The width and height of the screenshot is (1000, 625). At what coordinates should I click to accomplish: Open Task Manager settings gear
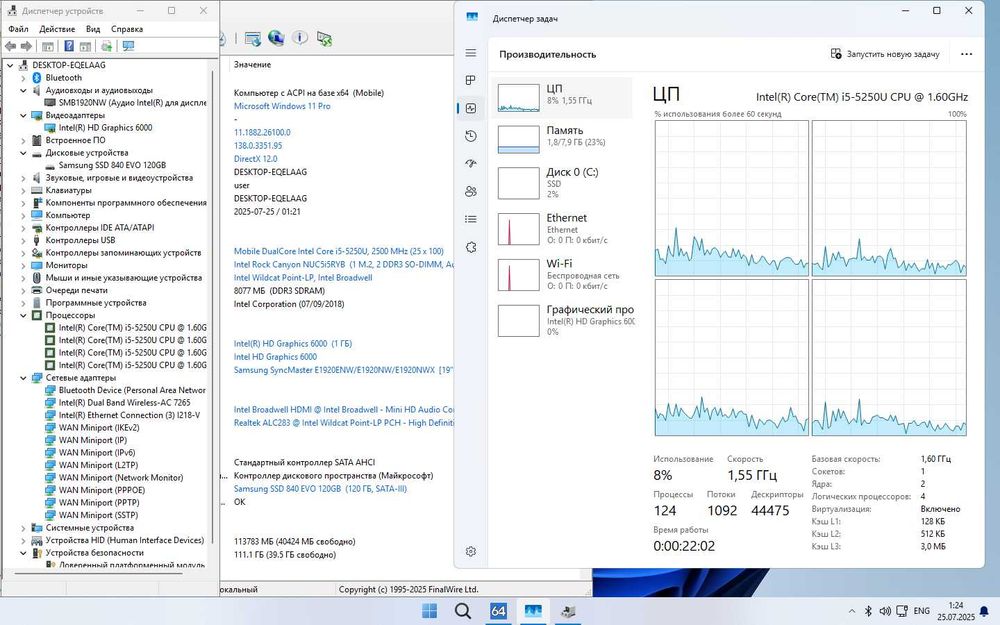[x=471, y=551]
